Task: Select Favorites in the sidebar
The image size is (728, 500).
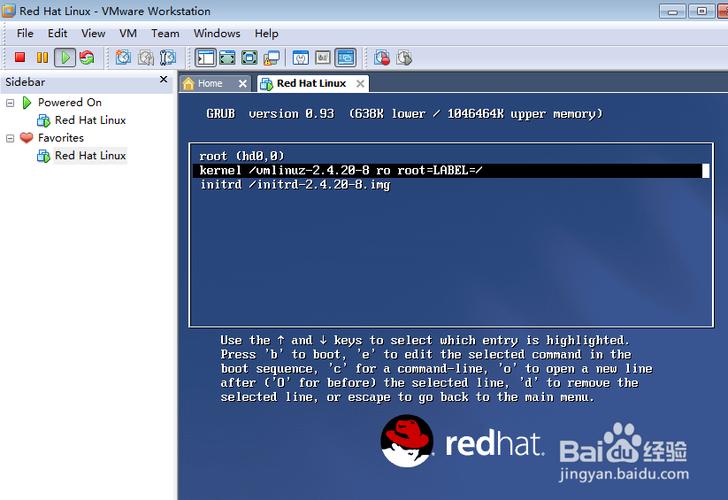Action: pyautogui.click(x=61, y=138)
